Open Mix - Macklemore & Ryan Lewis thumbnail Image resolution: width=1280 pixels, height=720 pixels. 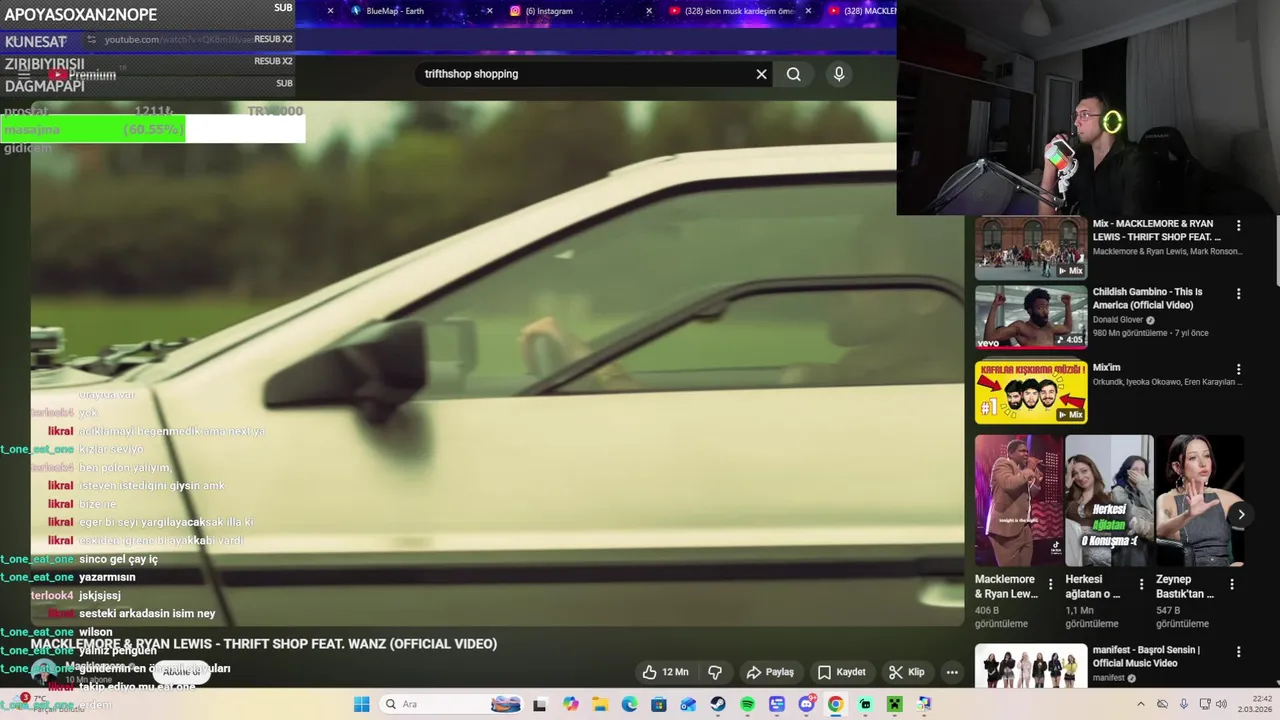click(1031, 248)
